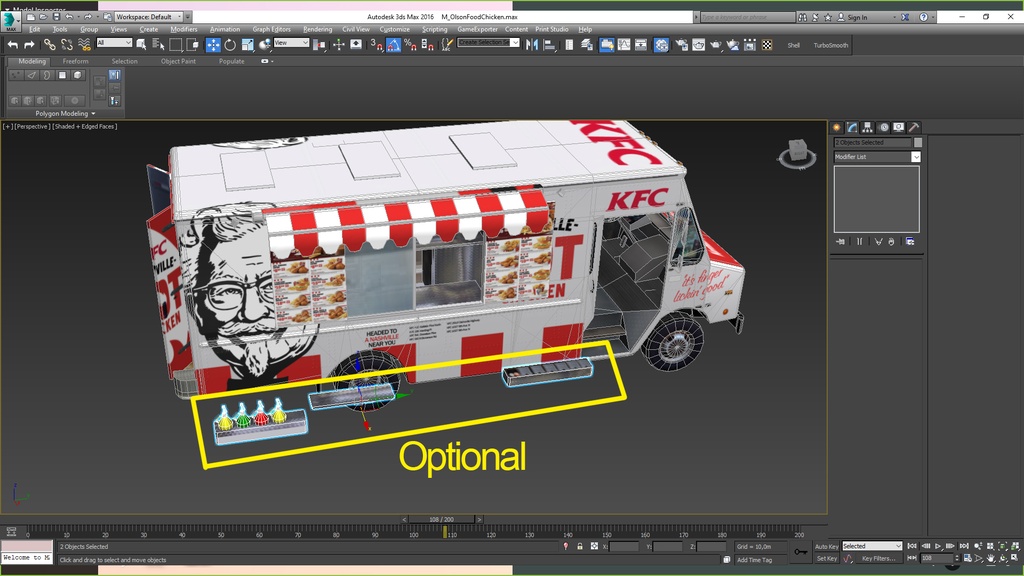The width and height of the screenshot is (1024, 576).
Task: Click the ViewCube in the viewport
Action: click(797, 153)
